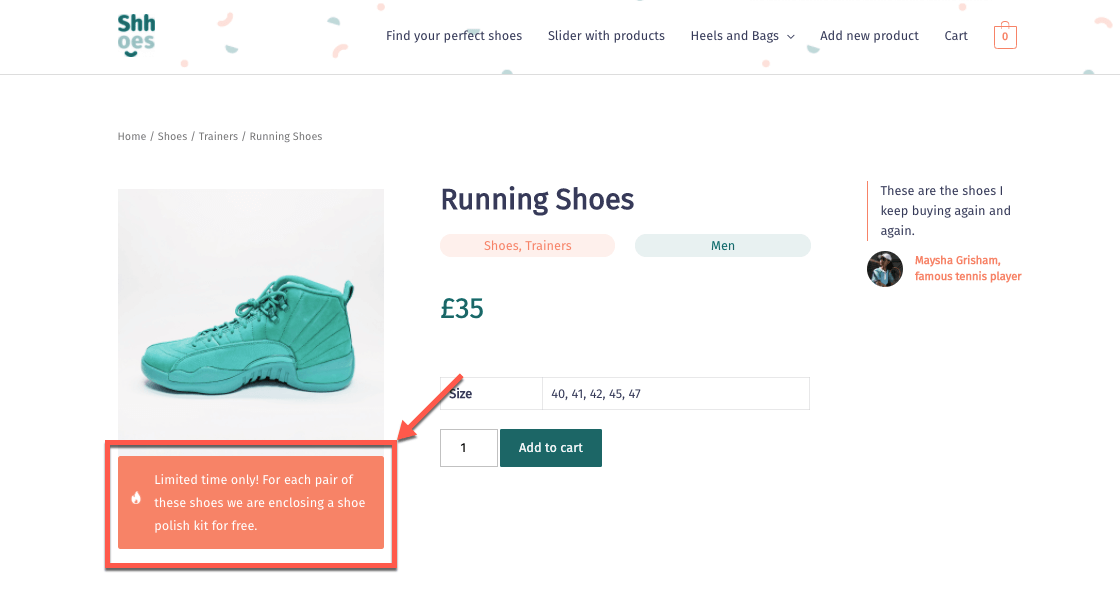Open Find your perfect shoes menu
This screenshot has height=600, width=1120.
454,36
